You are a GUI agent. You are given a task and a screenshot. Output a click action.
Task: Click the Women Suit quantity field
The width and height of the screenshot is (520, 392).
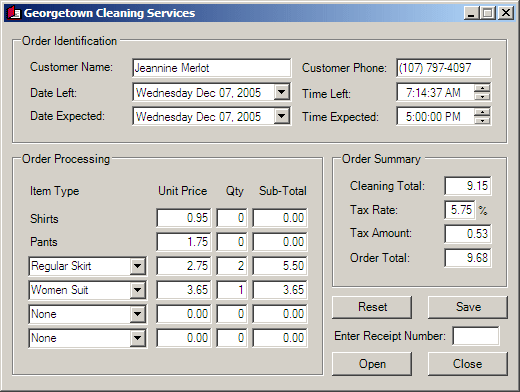232,290
